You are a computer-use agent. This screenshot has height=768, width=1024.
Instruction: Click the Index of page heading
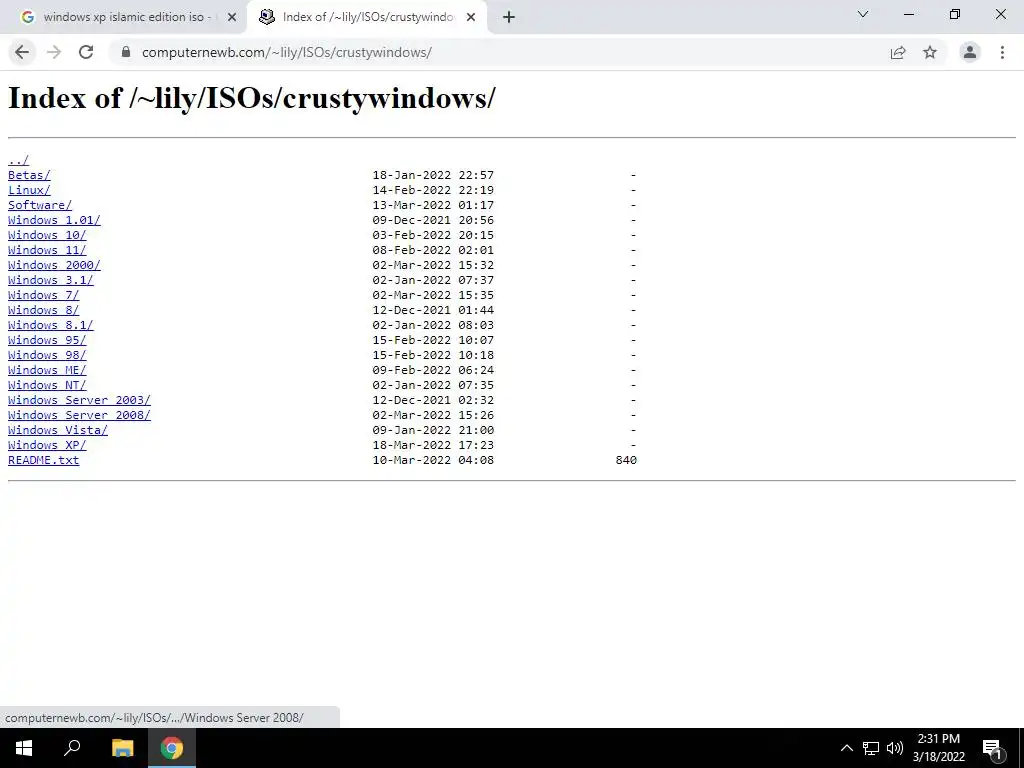pyautogui.click(x=252, y=98)
